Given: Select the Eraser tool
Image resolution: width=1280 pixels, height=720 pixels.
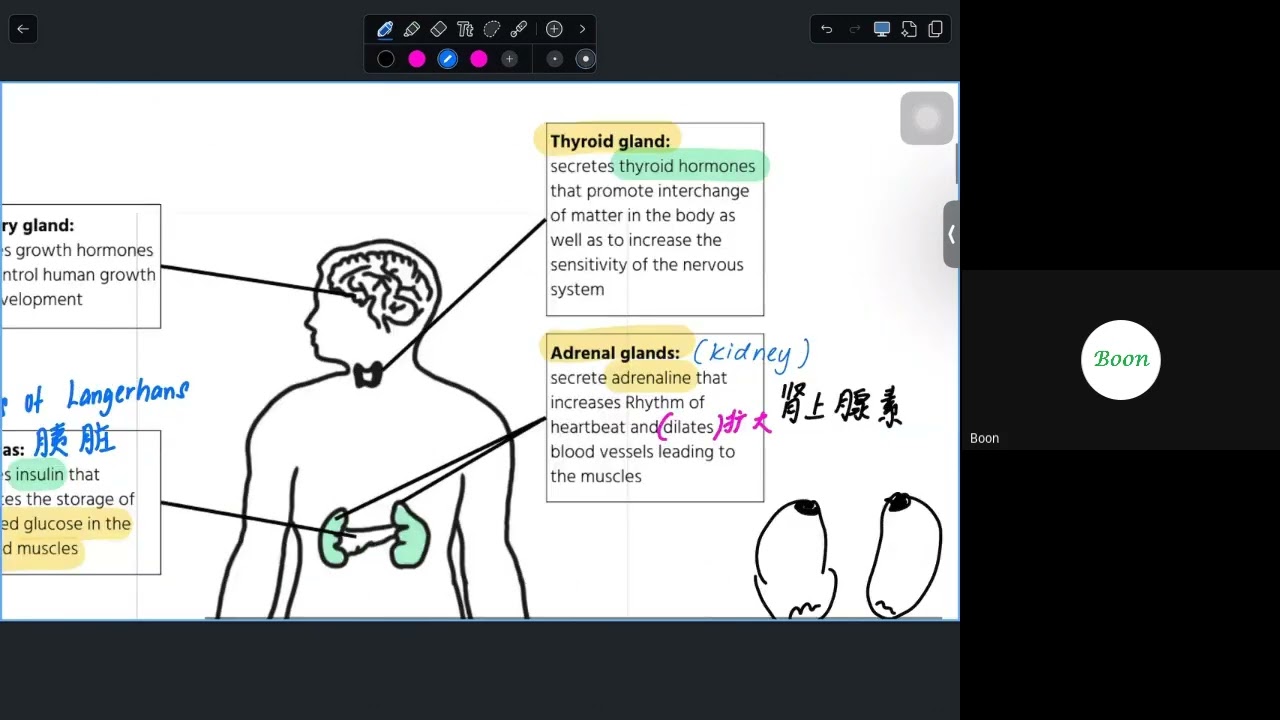Looking at the screenshot, I should click(x=438, y=29).
